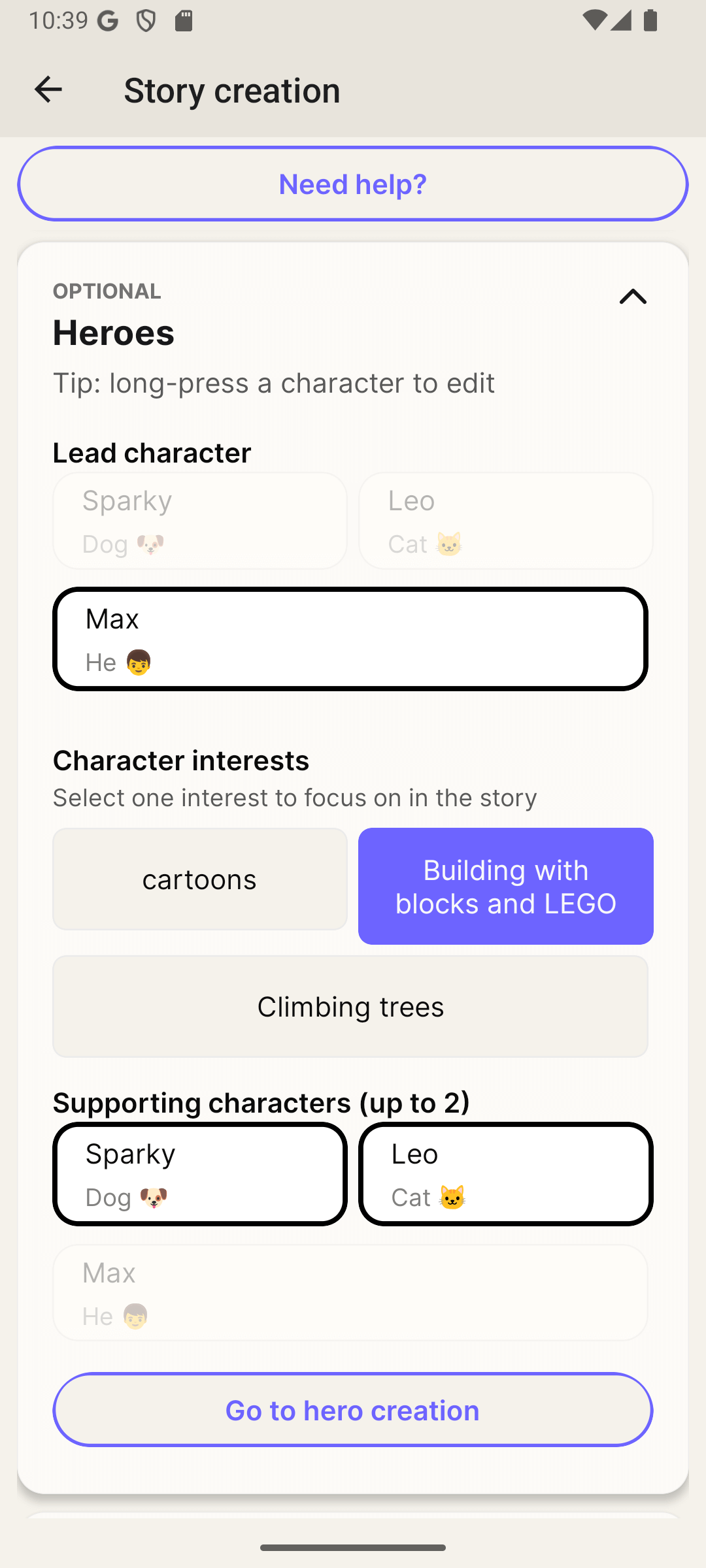Go to hero creation
This screenshot has height=1568, width=706.
click(x=353, y=1410)
